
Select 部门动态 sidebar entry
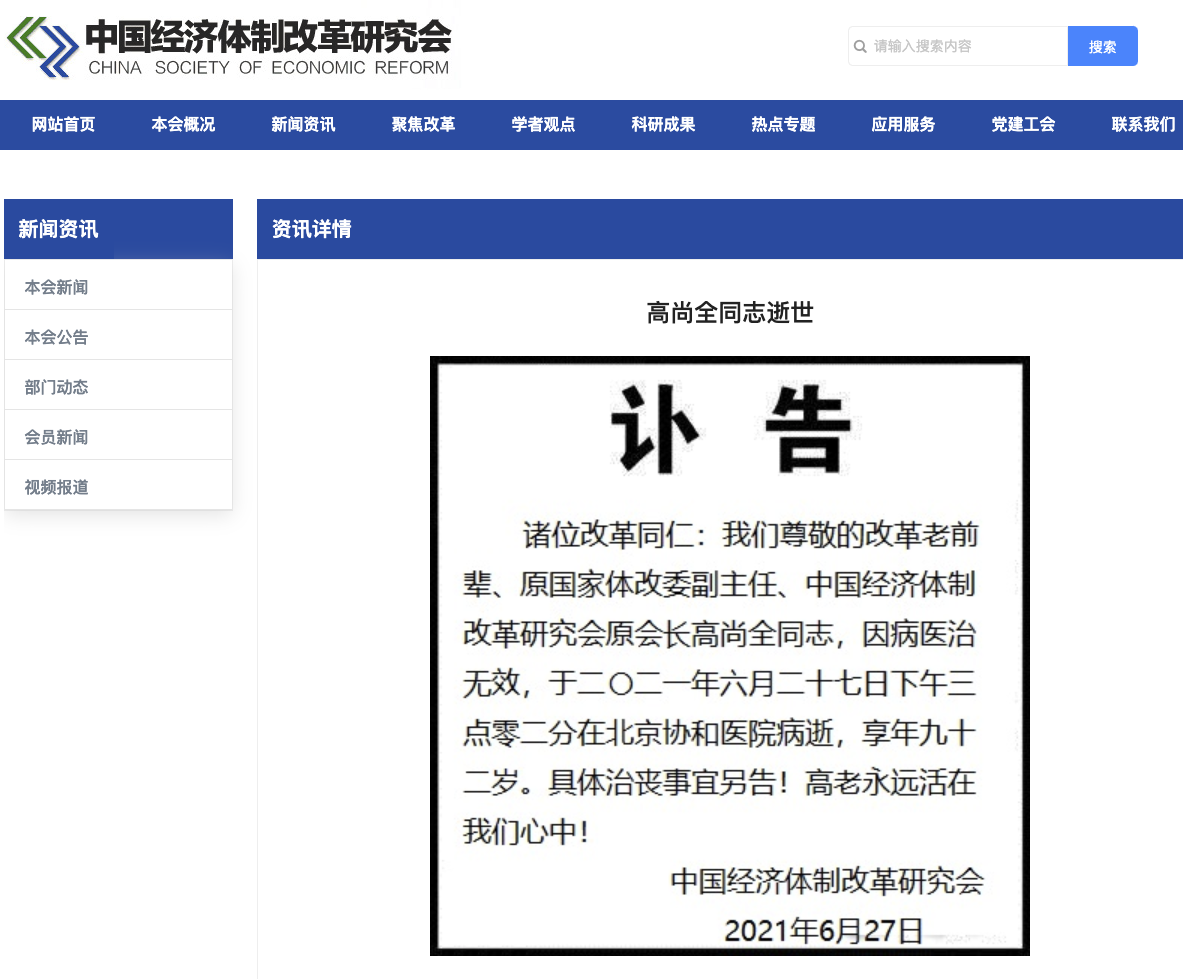click(x=118, y=386)
